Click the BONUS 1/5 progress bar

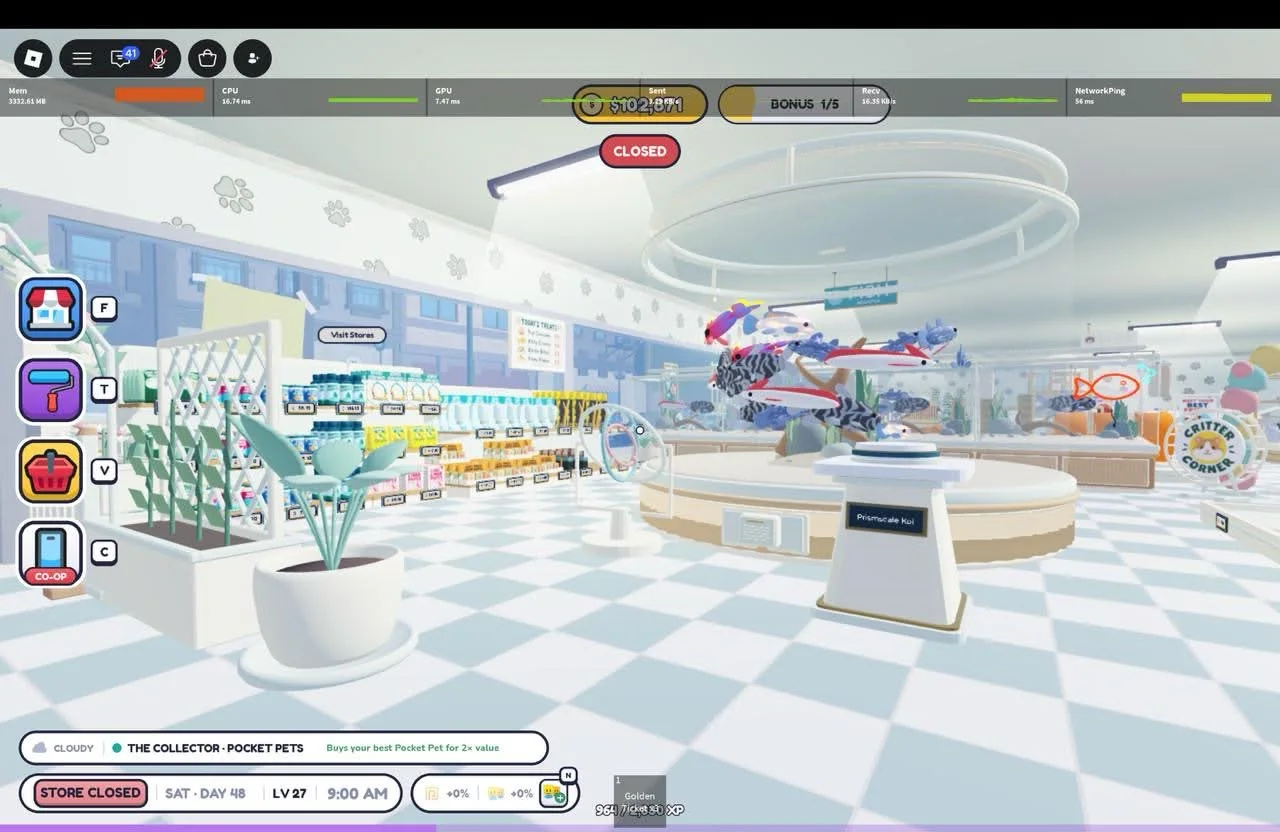(804, 104)
